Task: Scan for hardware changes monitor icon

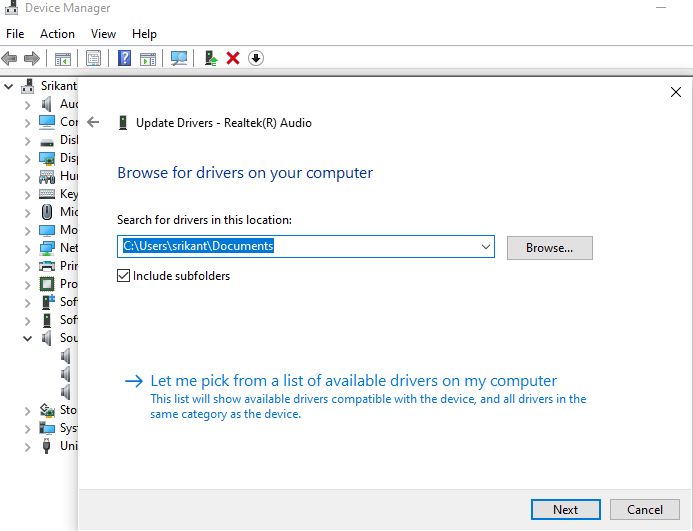Action: 179,58
